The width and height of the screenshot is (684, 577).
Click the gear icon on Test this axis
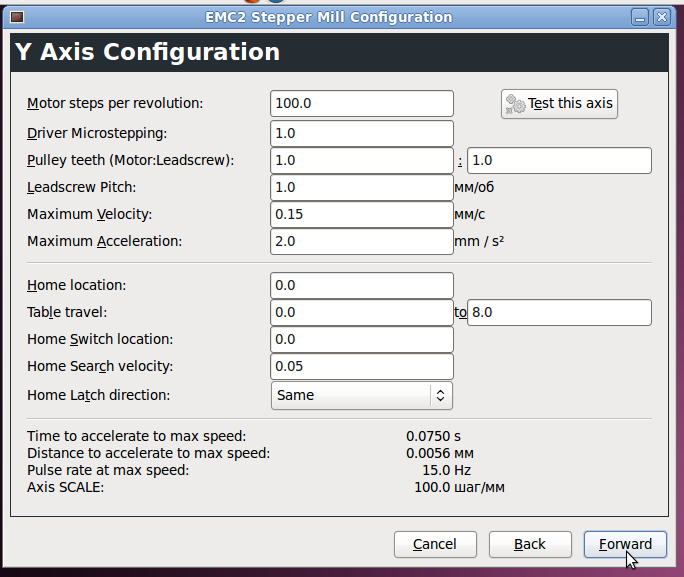point(516,104)
